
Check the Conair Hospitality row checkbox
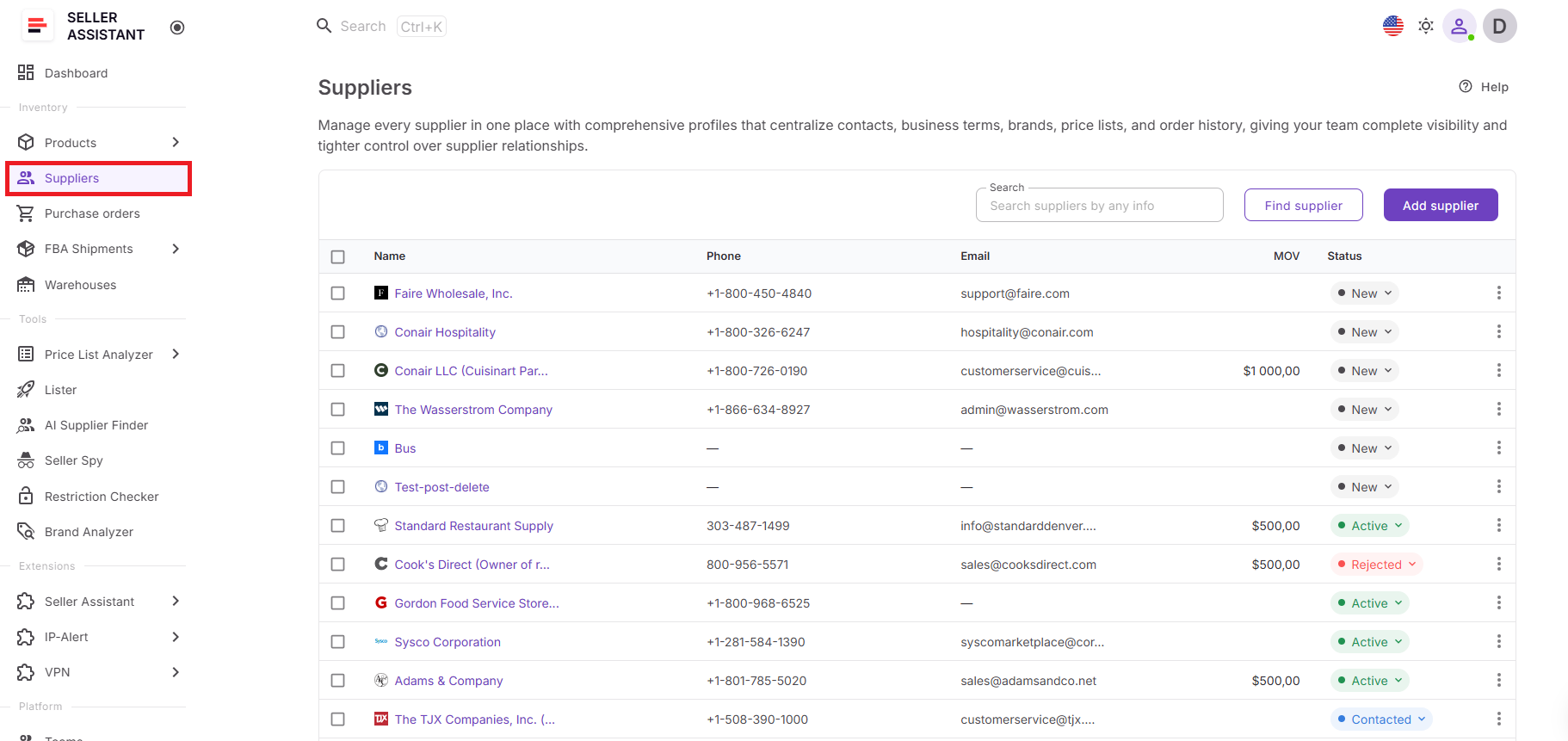338,332
